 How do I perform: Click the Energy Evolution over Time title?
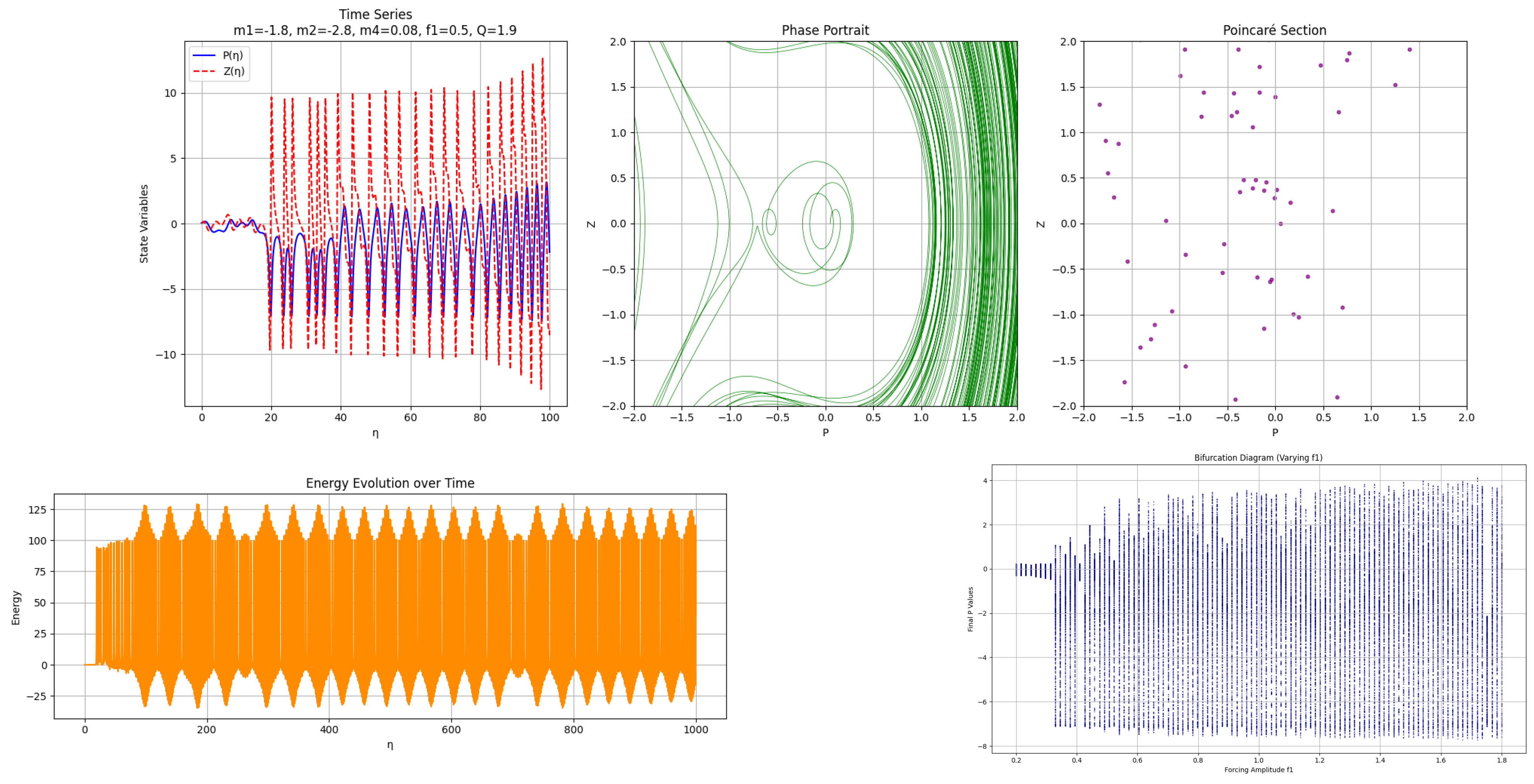(390, 483)
